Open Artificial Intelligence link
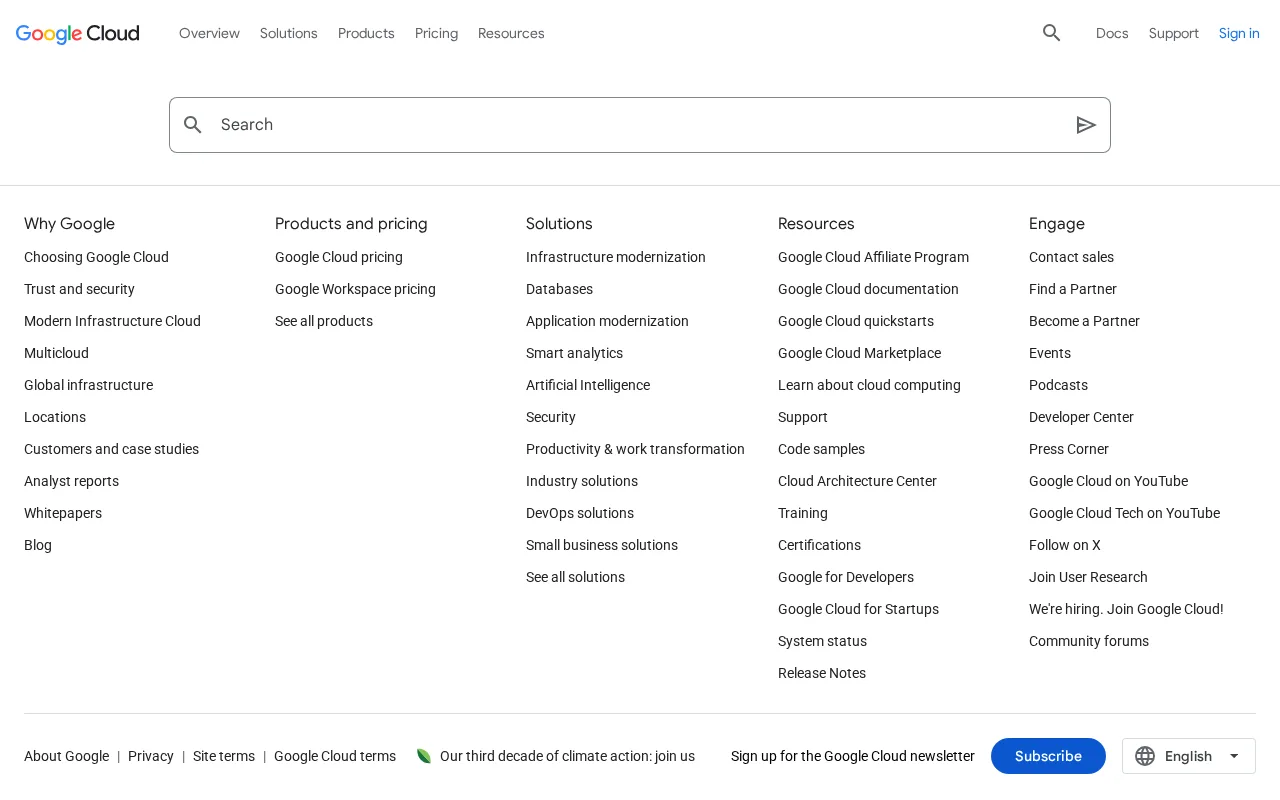Screen dimensions: 1280x800 click(x=588, y=385)
